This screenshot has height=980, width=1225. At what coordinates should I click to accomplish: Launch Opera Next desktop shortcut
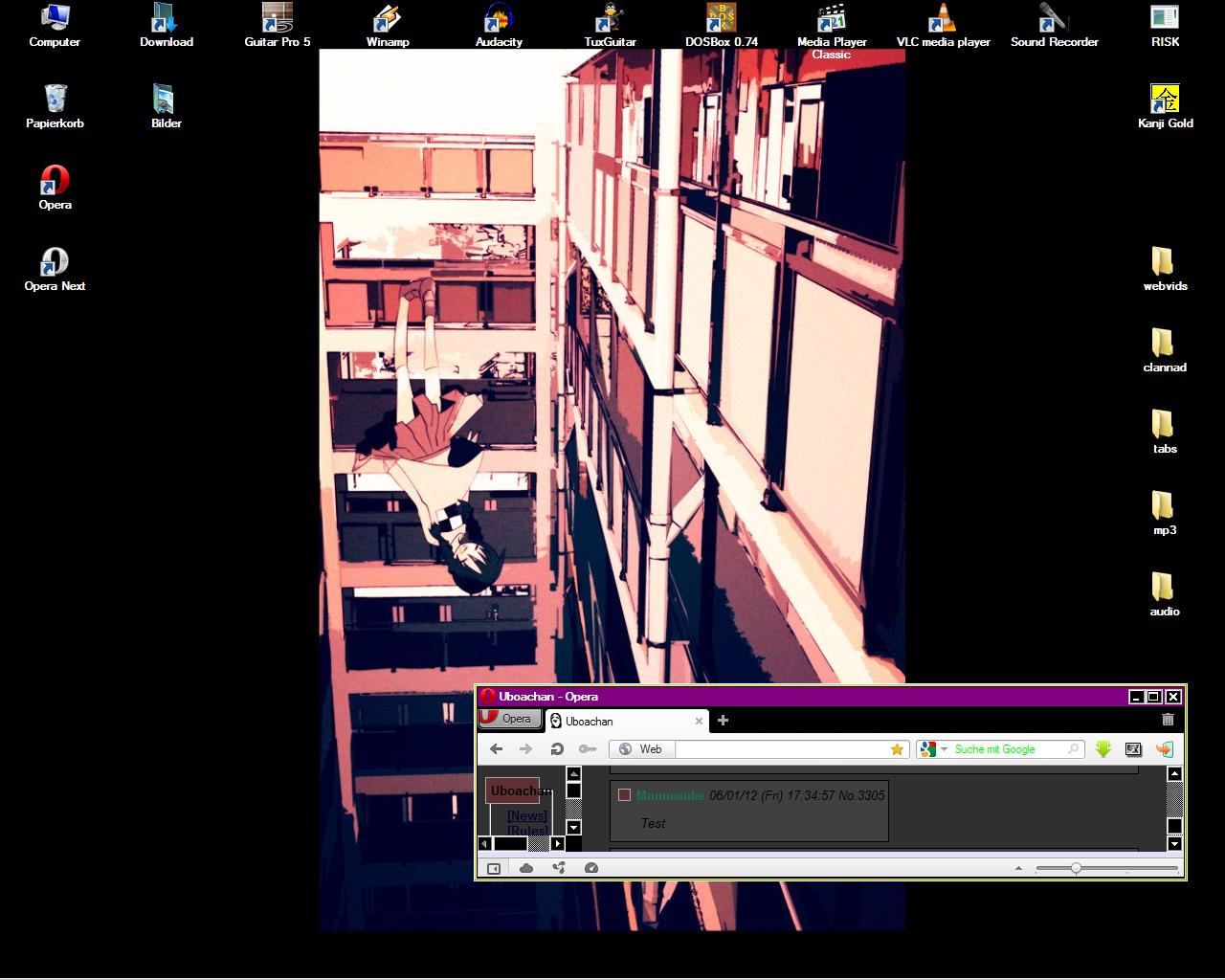[x=55, y=269]
